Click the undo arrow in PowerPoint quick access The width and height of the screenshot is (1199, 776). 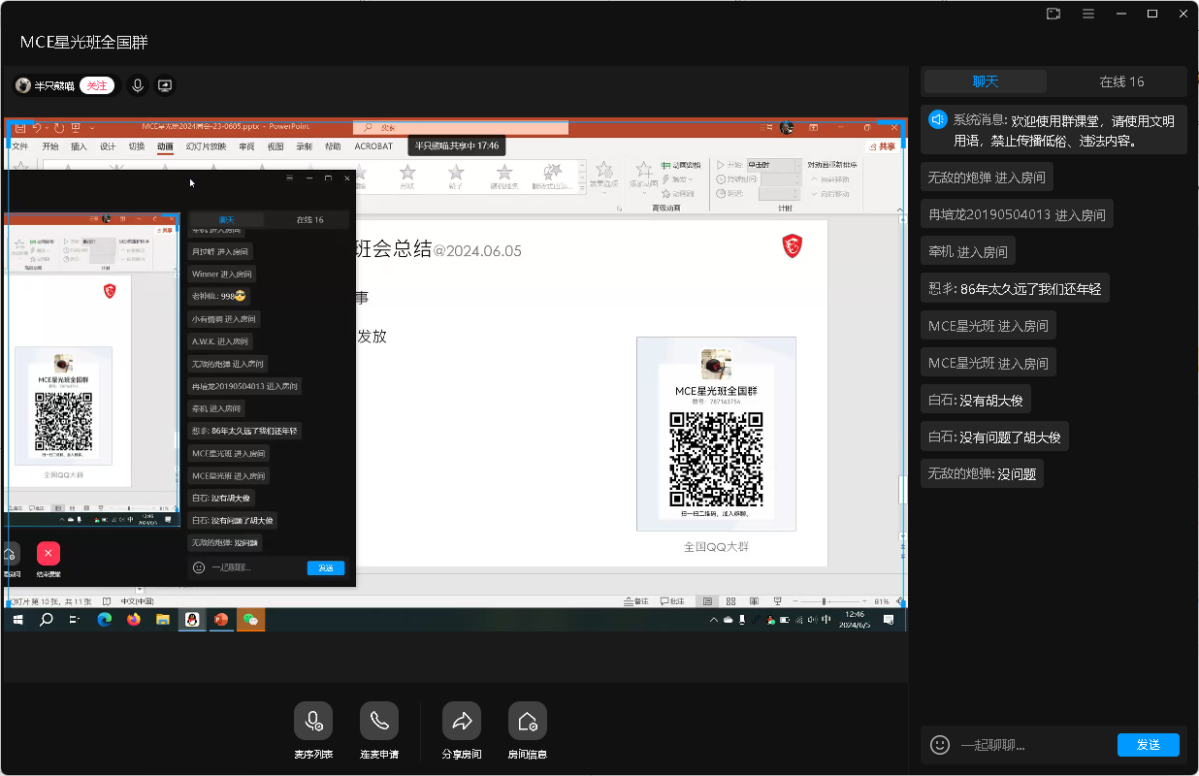[37, 127]
